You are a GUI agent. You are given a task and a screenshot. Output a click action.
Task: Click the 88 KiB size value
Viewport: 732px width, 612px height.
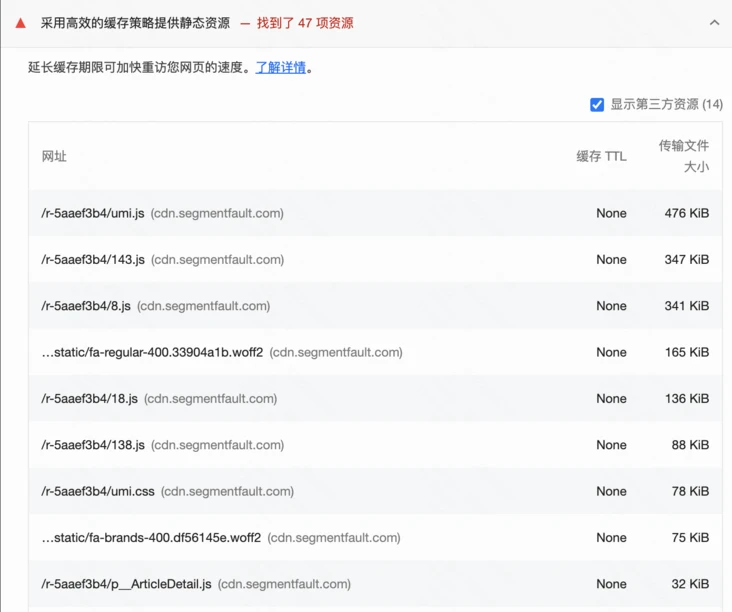(690, 445)
